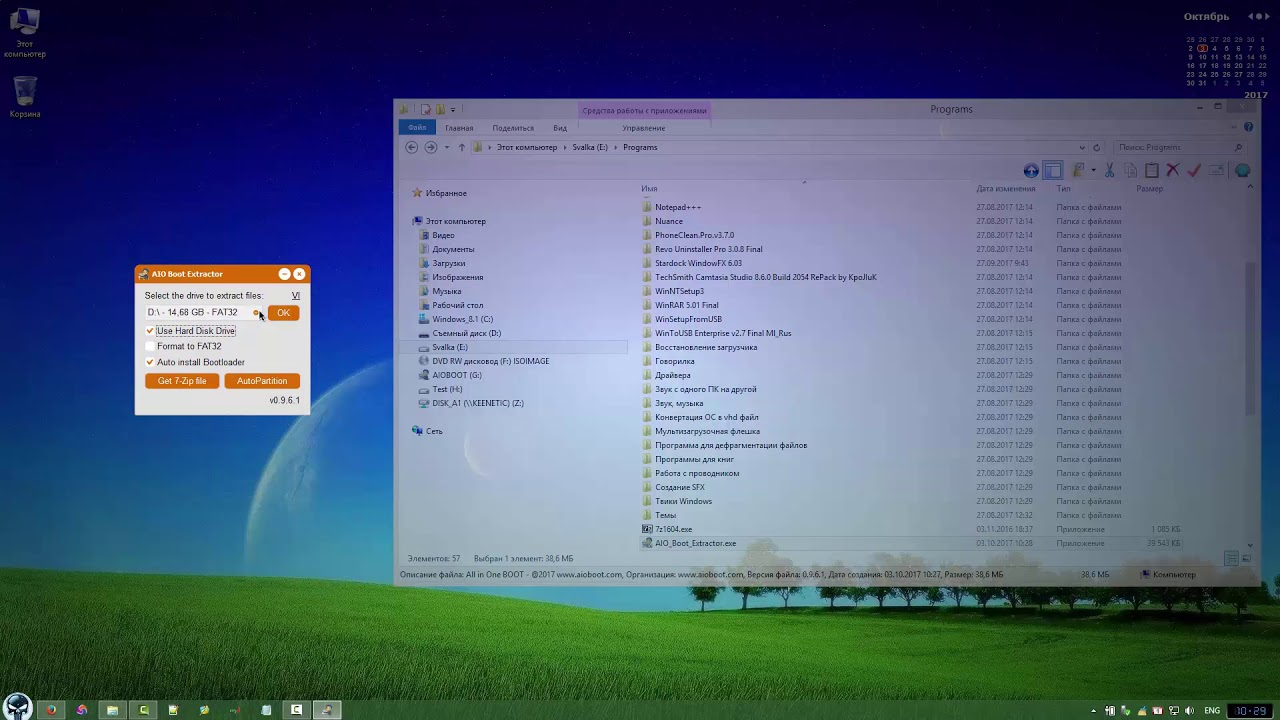The width and height of the screenshot is (1280, 720).
Task: Open Корзина recycle bin desktop icon
Action: [x=25, y=98]
